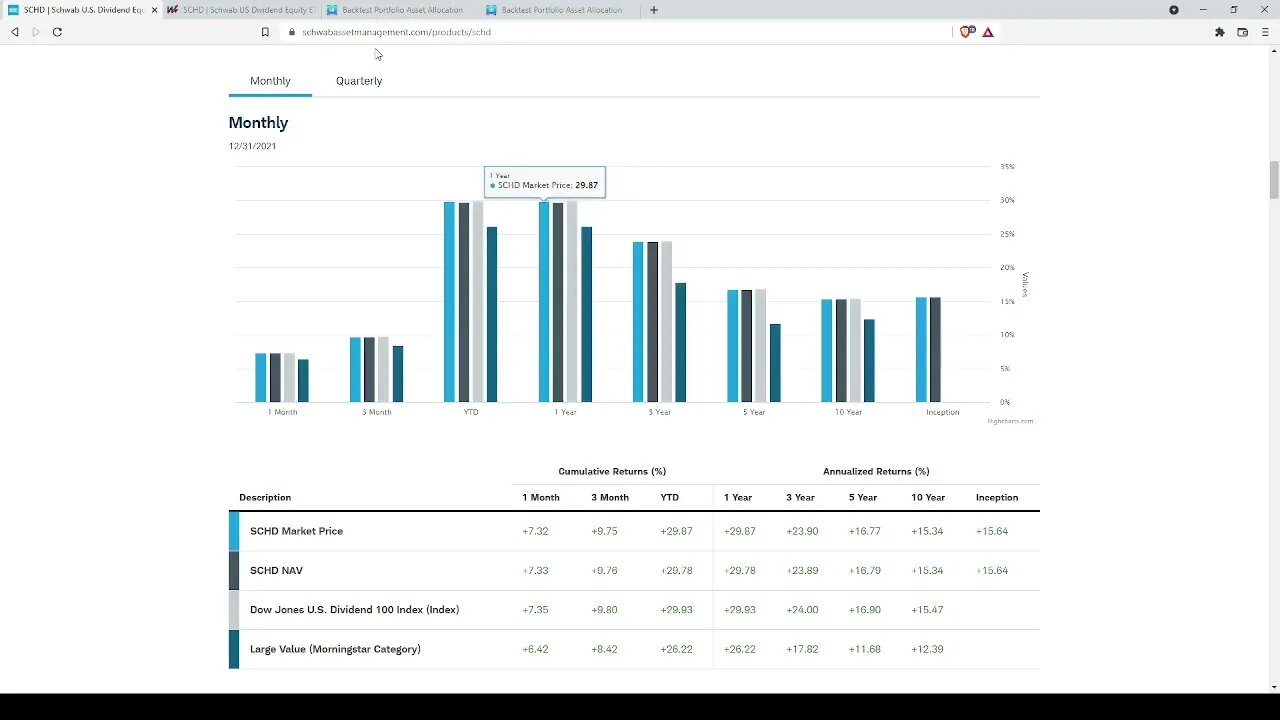Click the 1 Month column header
Screen dimensions: 1280x720
pos(541,497)
